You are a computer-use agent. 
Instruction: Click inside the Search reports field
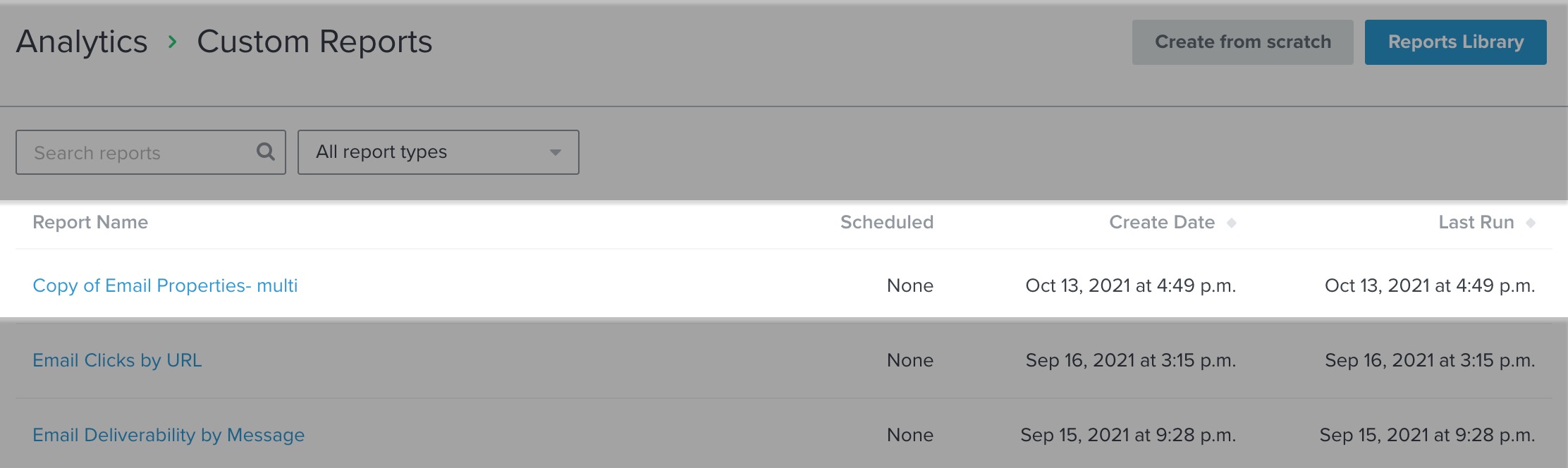tap(127, 152)
